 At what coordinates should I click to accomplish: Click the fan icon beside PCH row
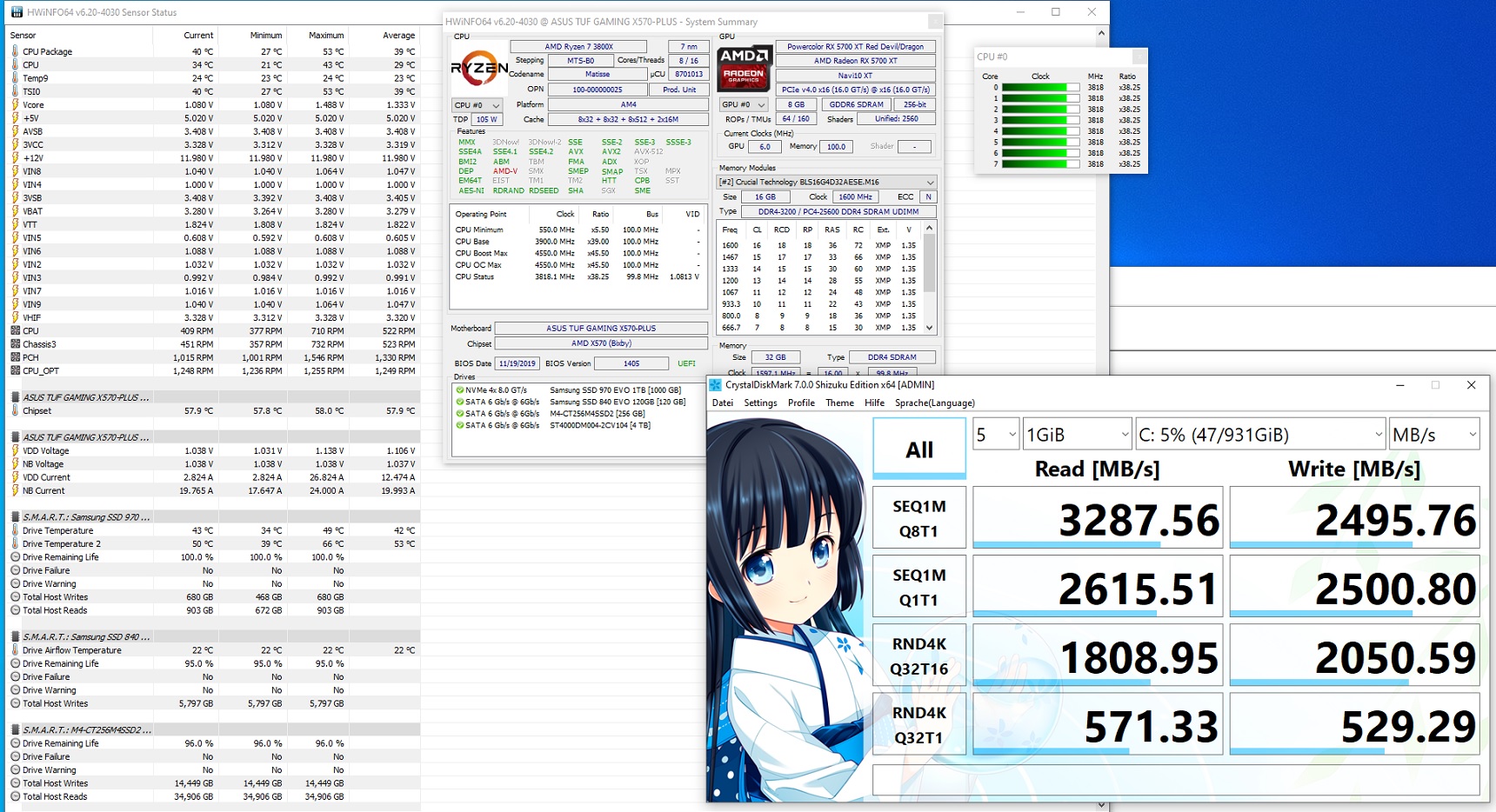pyautogui.click(x=15, y=357)
